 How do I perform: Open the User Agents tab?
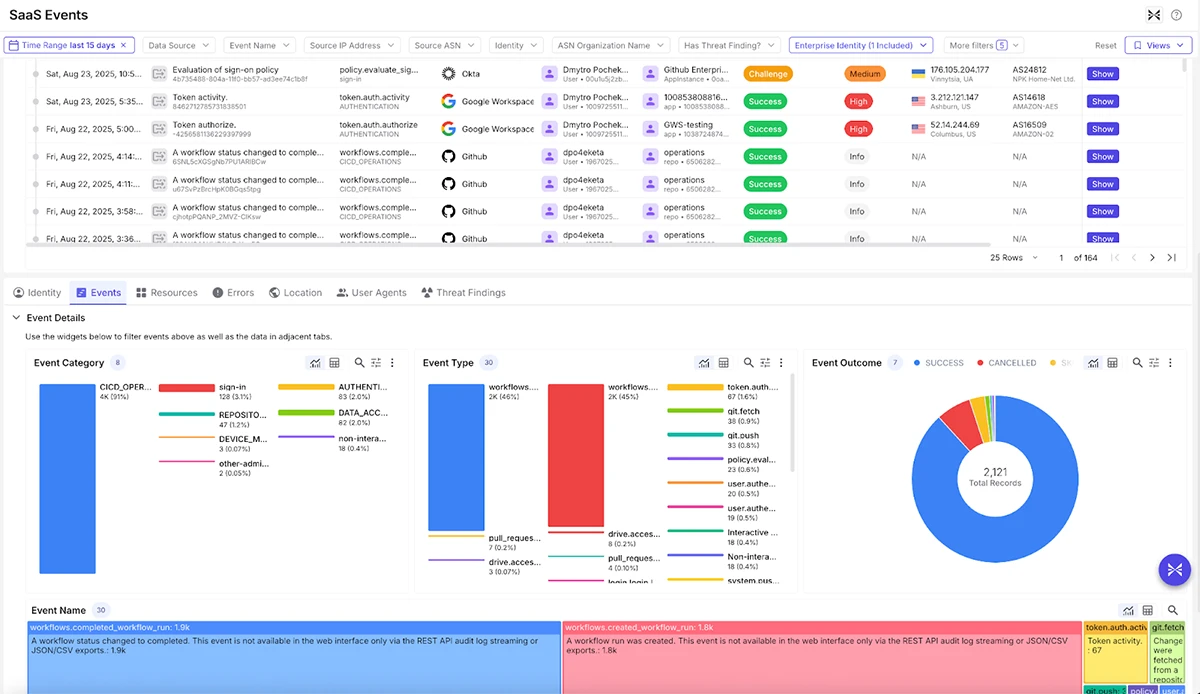(371, 293)
